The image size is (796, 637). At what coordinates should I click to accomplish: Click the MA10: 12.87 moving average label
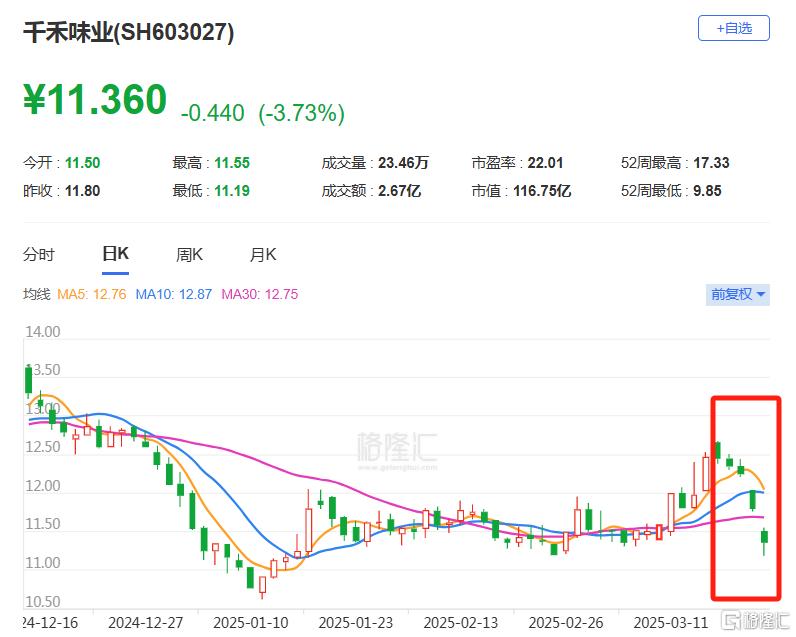coord(173,294)
